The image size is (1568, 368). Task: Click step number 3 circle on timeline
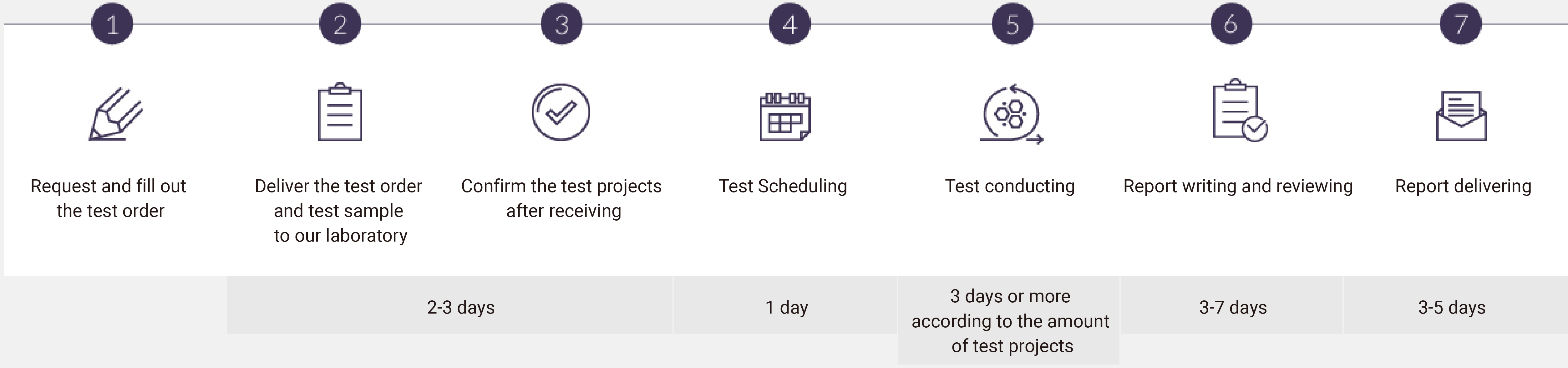[562, 24]
